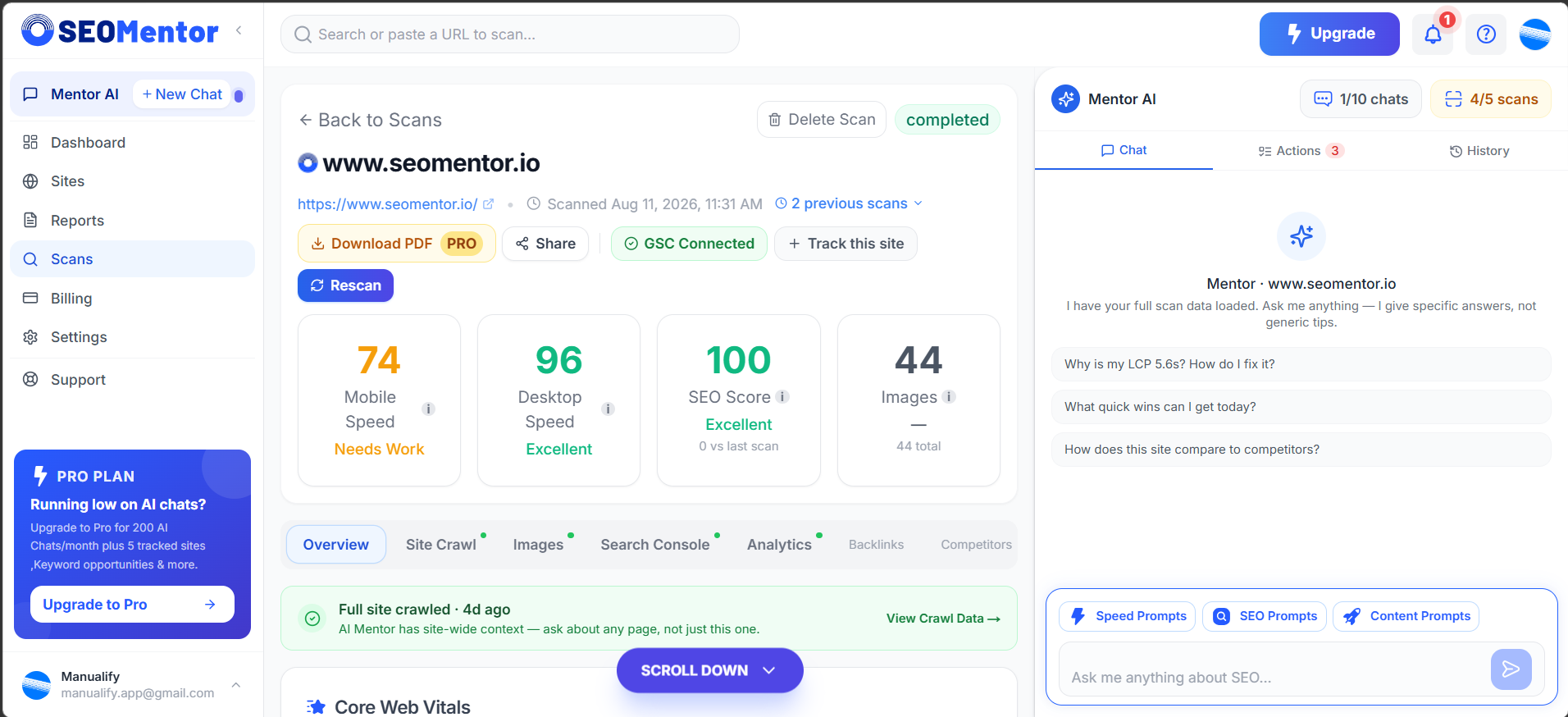The height and width of the screenshot is (717, 1568).
Task: Track this site
Action: [846, 244]
